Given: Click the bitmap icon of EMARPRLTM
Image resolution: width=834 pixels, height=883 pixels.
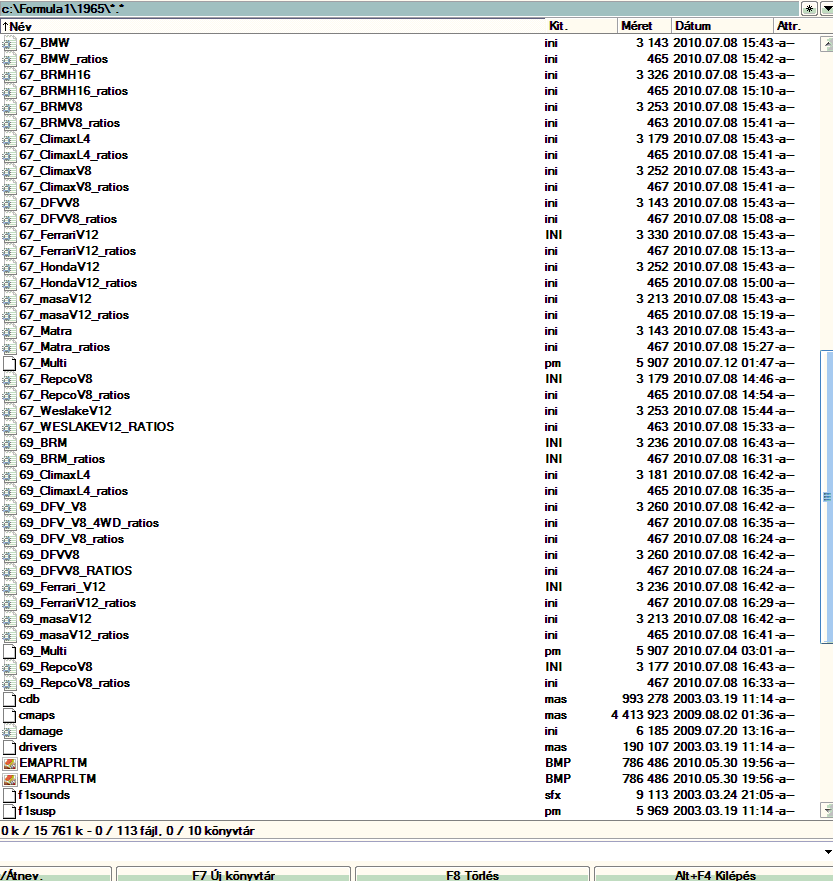Looking at the screenshot, I should click(x=9, y=779).
